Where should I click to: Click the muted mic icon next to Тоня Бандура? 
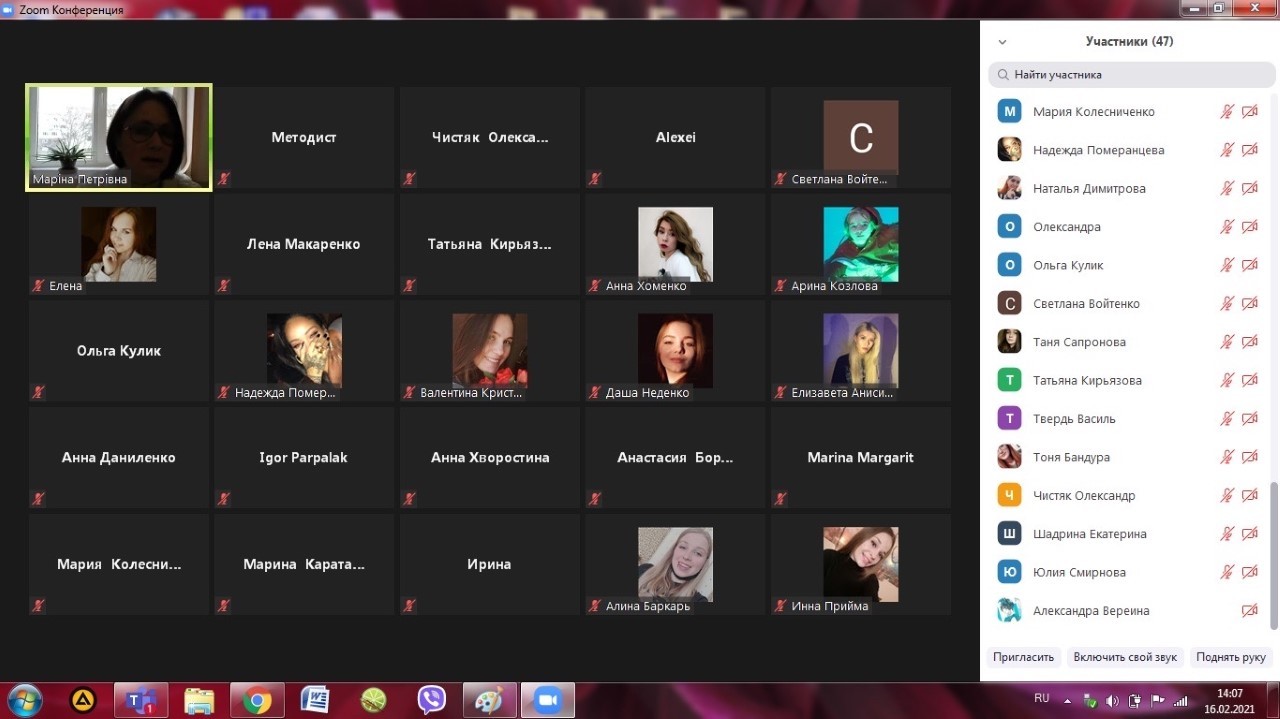[1227, 457]
